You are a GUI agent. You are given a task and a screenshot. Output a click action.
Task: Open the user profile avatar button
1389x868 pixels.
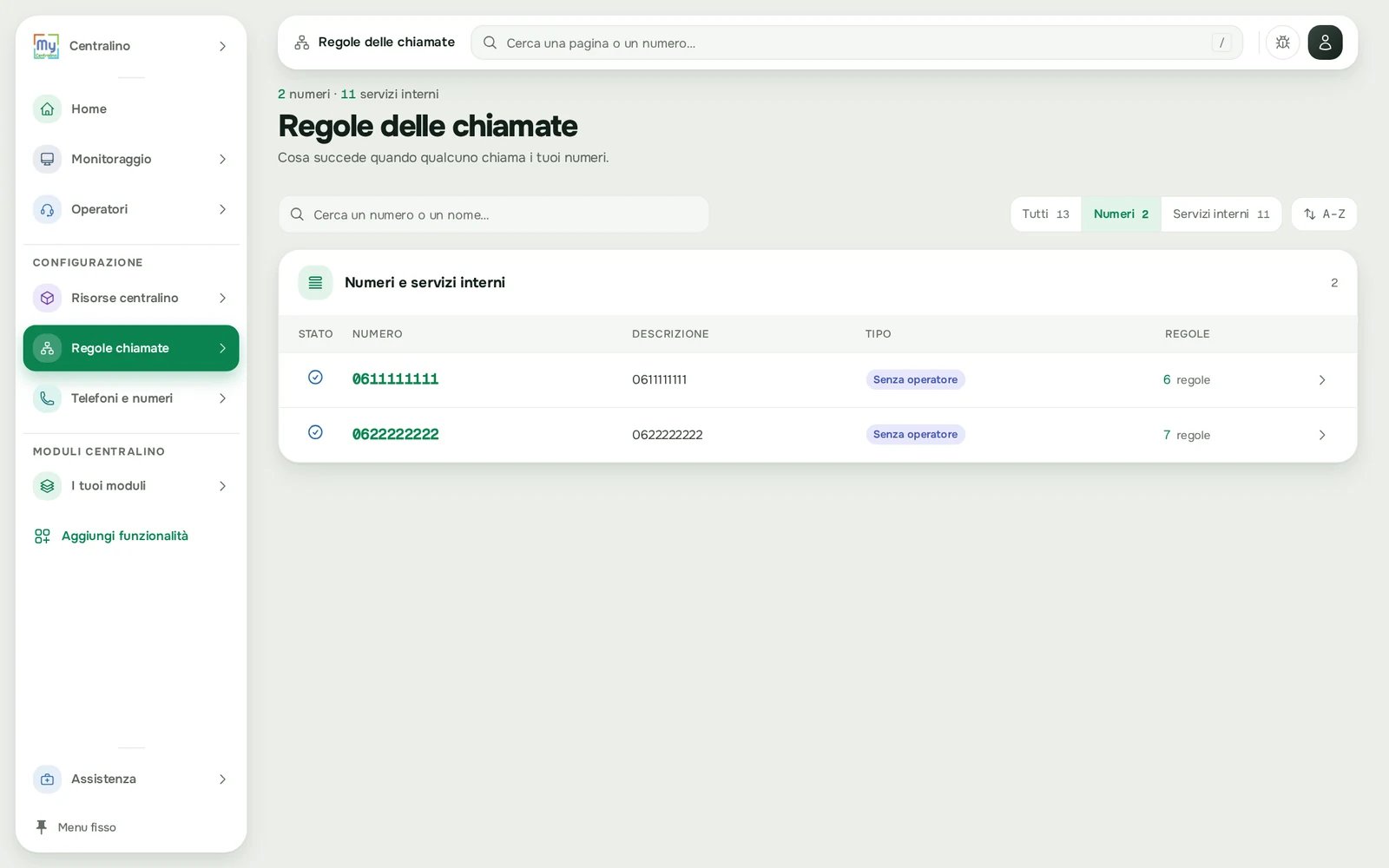[x=1325, y=43]
